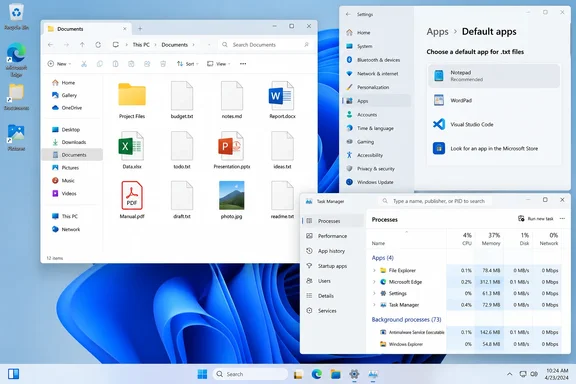The height and width of the screenshot is (384, 576).
Task: Click Look for an app in Microsoft Store
Action: 494,148
